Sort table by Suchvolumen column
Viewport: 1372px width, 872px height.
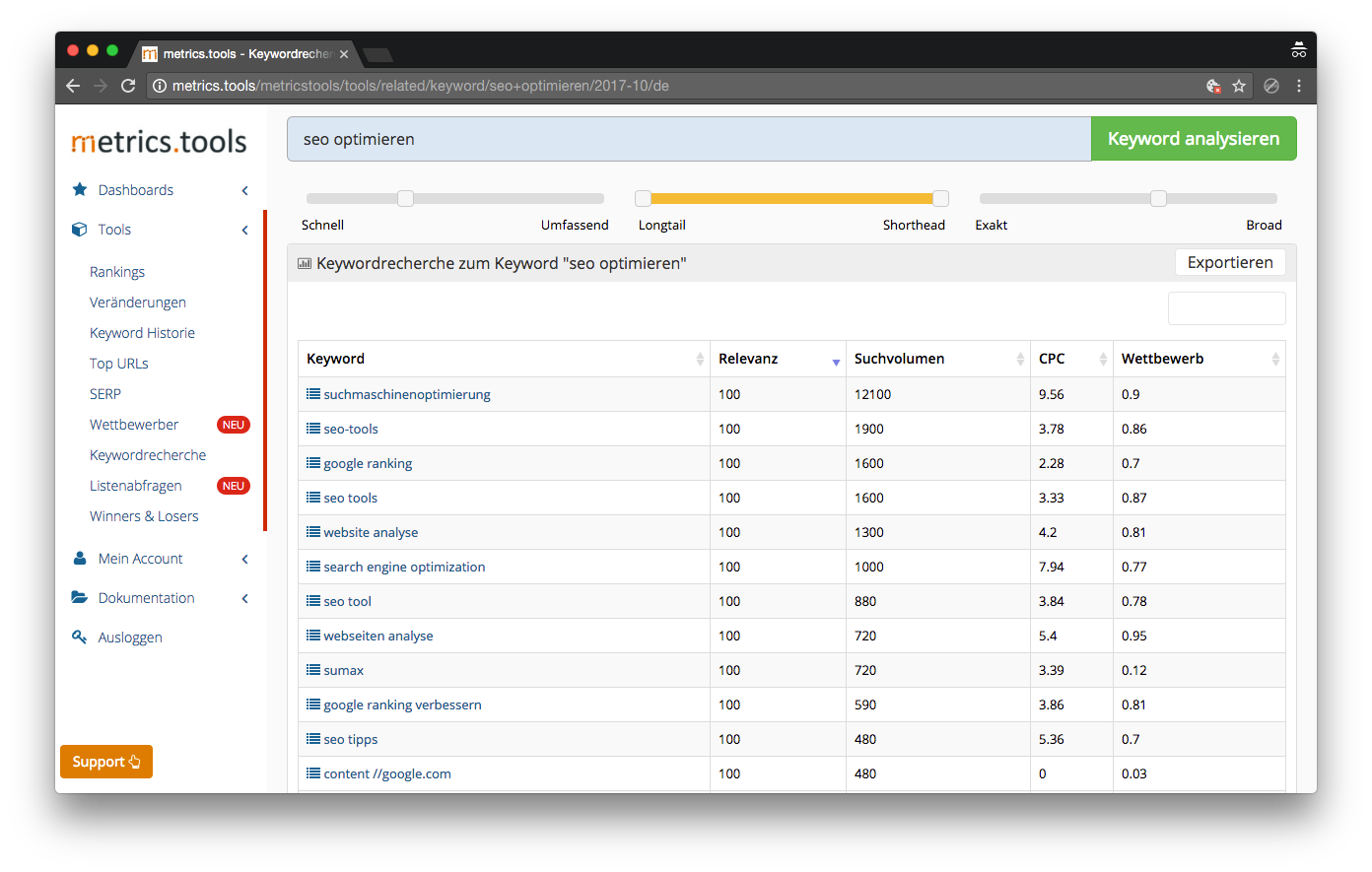point(1020,360)
